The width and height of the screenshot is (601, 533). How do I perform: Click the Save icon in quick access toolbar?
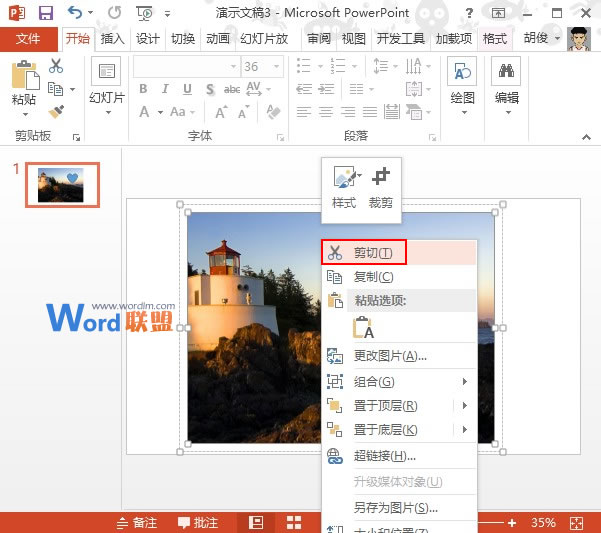tap(46, 13)
